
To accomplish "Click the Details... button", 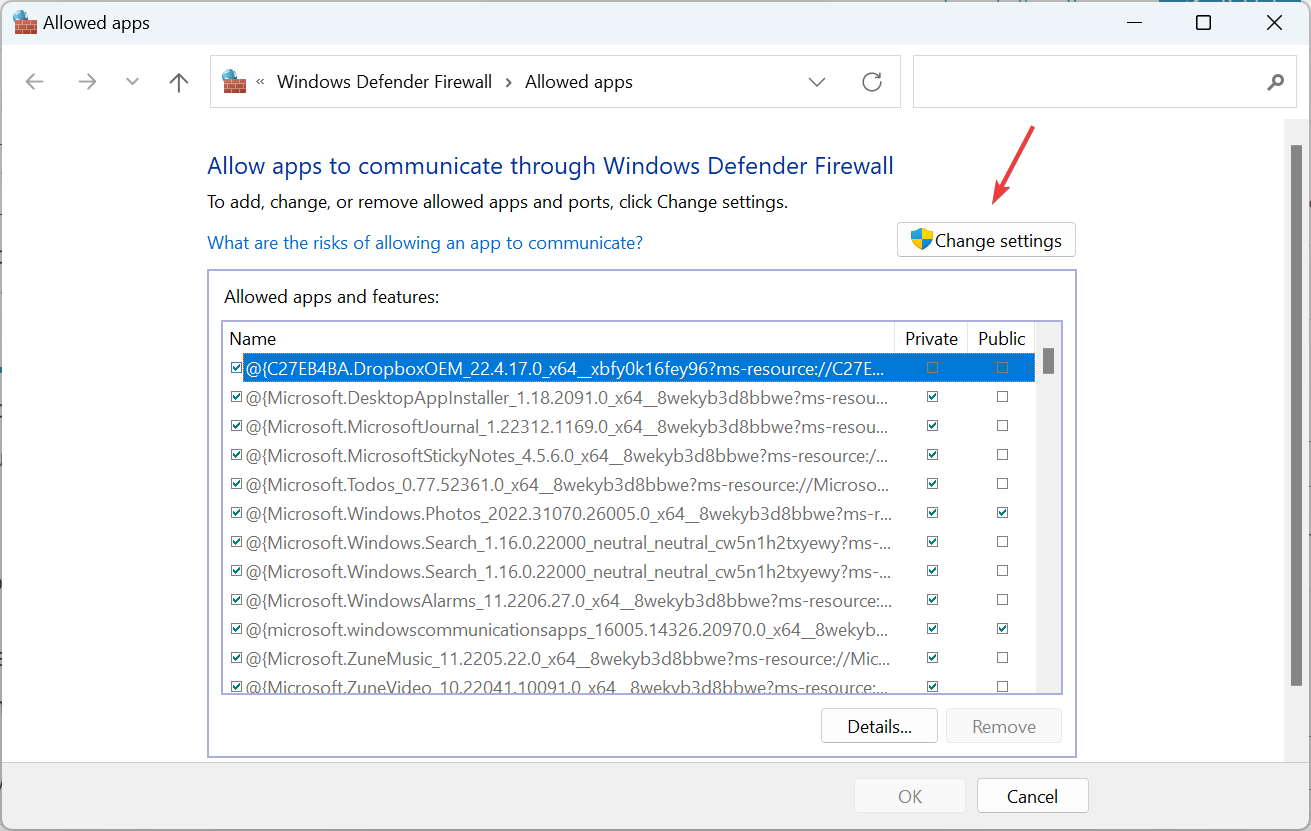I will [879, 727].
